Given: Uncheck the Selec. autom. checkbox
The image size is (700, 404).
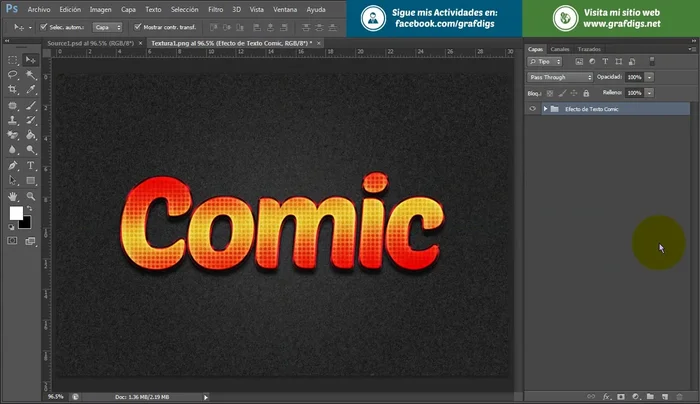Looking at the screenshot, I should [43, 27].
